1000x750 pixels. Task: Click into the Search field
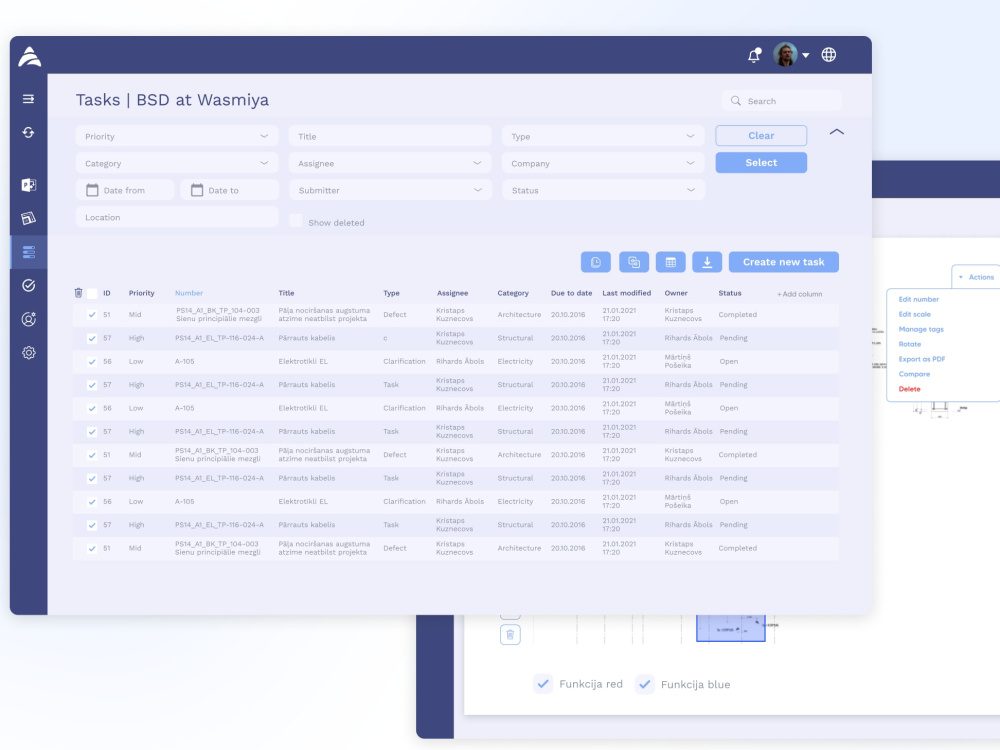(x=782, y=101)
